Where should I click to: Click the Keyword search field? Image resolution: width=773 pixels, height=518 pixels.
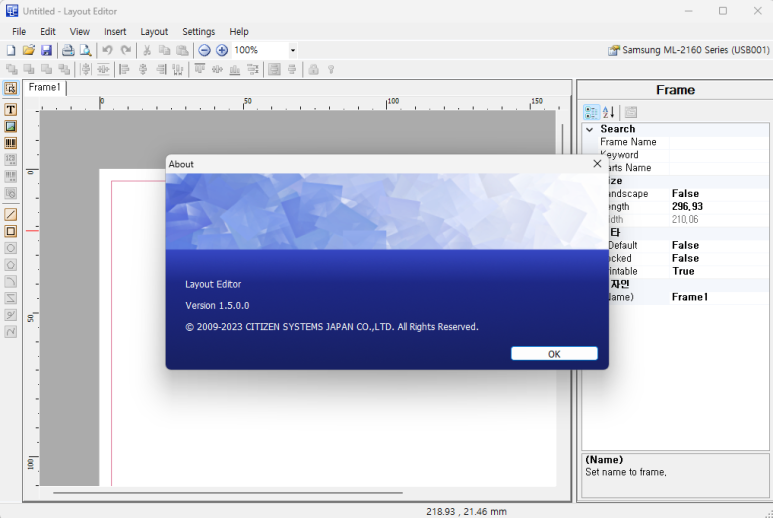(718, 155)
